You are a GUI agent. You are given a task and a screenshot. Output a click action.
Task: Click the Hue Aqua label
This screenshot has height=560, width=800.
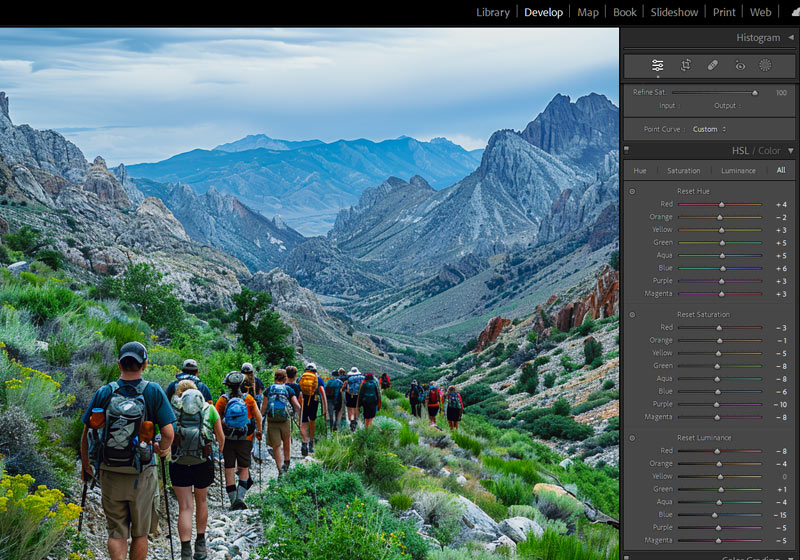(x=664, y=255)
